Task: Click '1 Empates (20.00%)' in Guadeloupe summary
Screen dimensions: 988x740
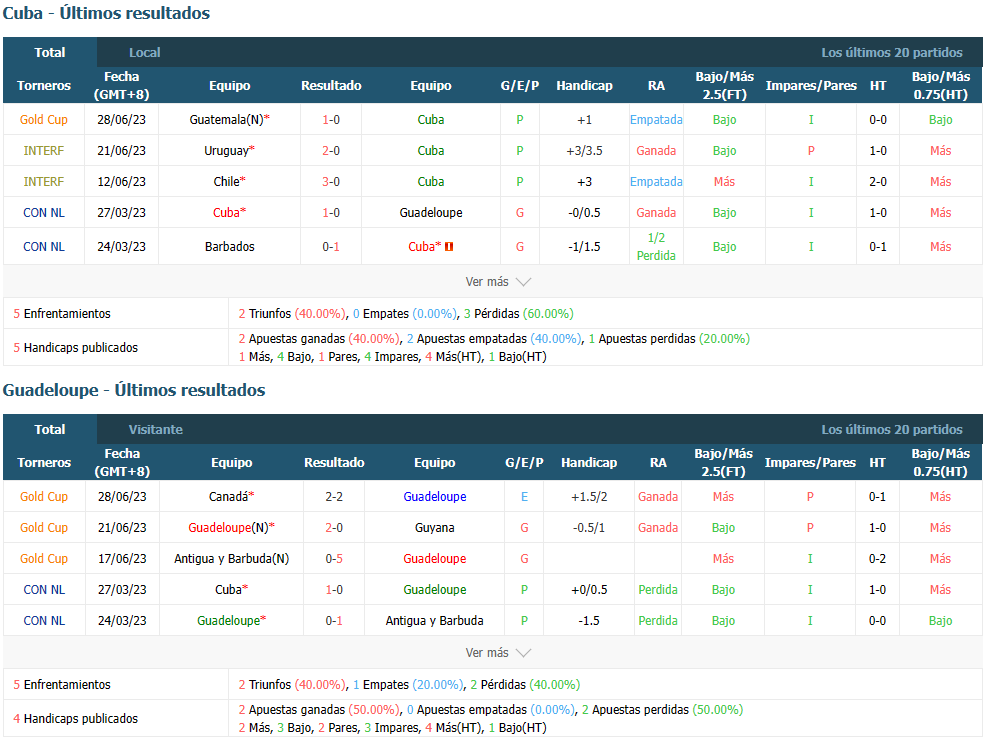Action: coord(408,684)
